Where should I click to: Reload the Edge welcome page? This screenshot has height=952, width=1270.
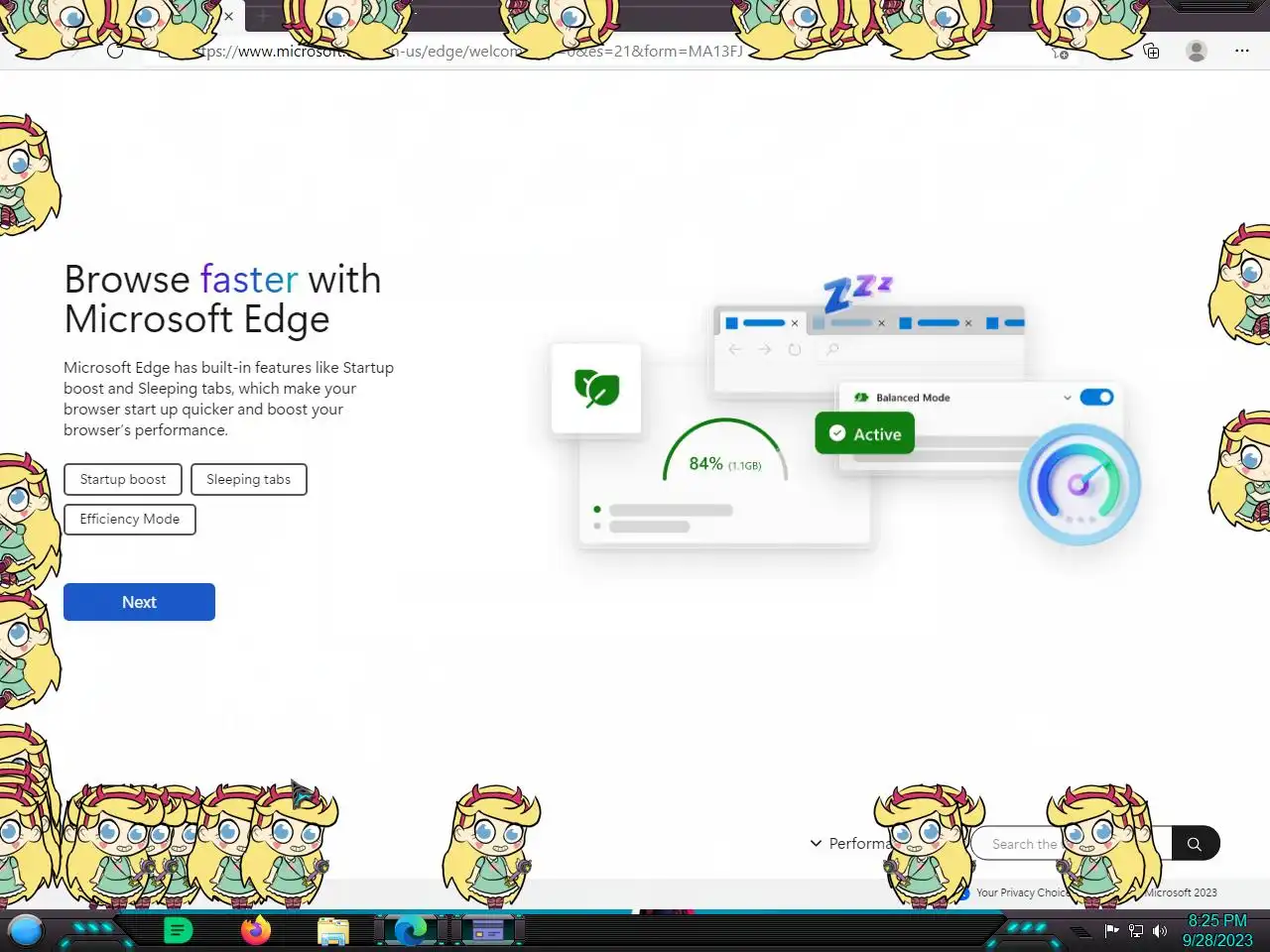click(115, 51)
